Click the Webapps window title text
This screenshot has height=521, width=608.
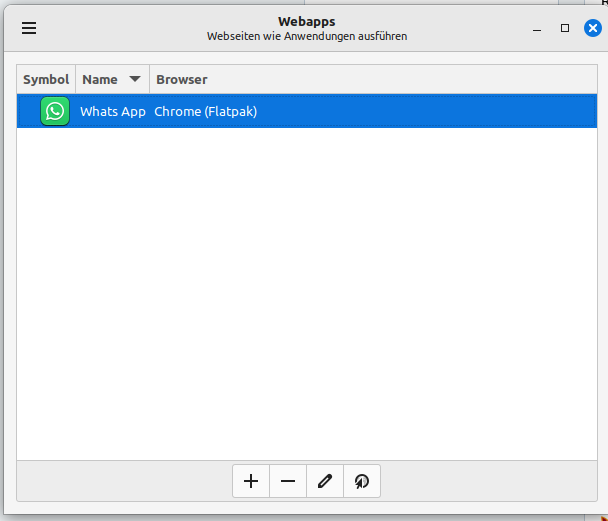point(306,21)
